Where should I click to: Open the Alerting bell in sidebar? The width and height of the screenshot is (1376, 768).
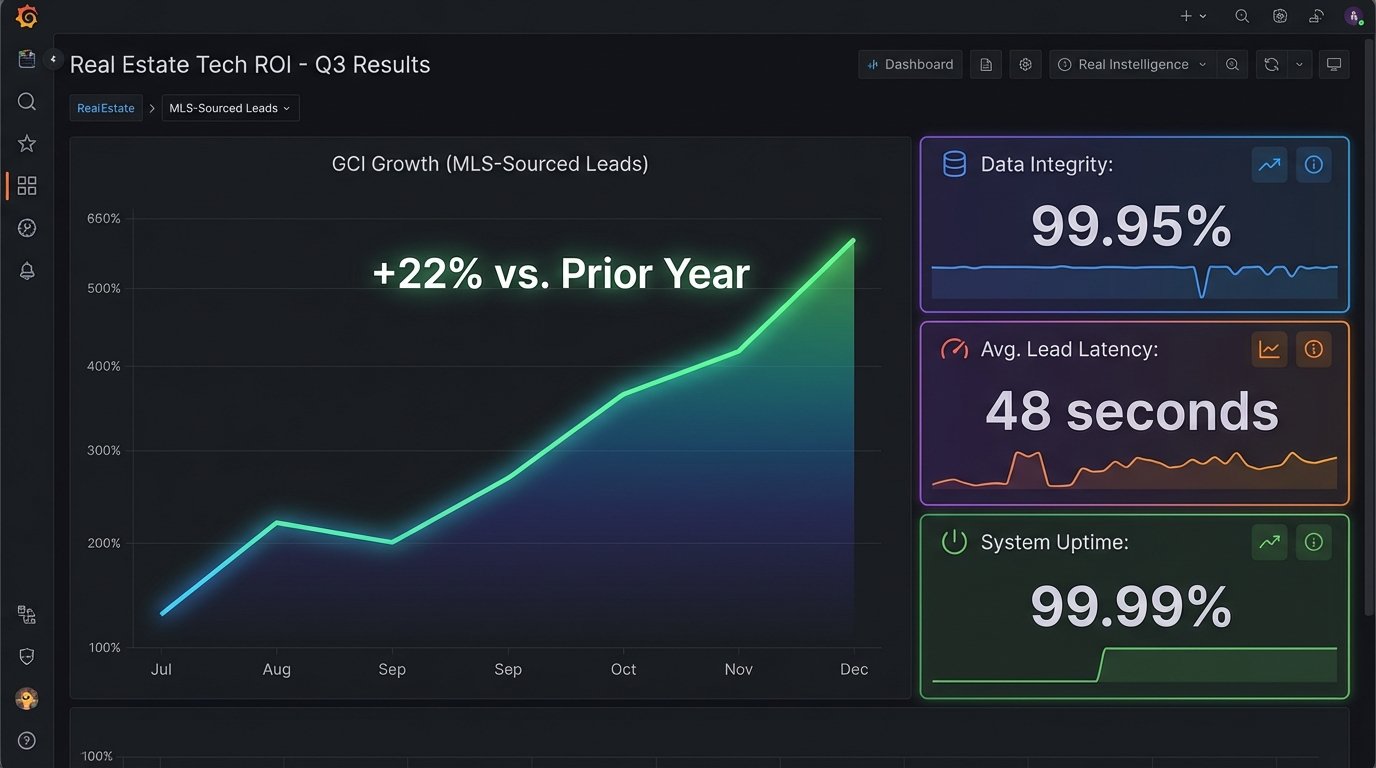27,271
